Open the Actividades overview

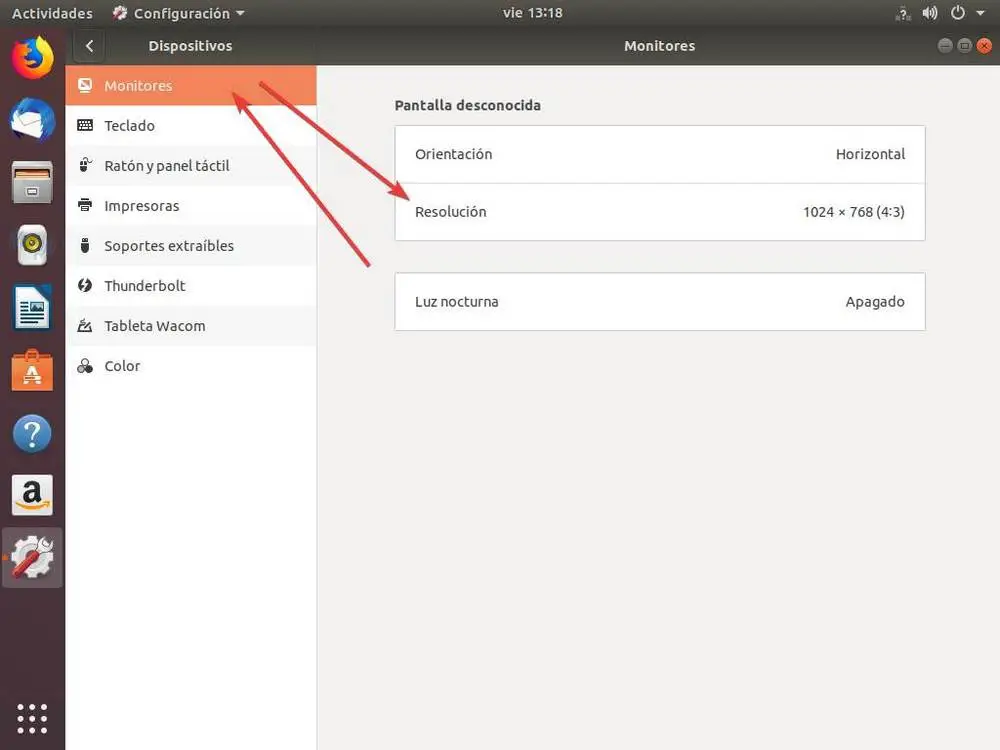coord(52,13)
